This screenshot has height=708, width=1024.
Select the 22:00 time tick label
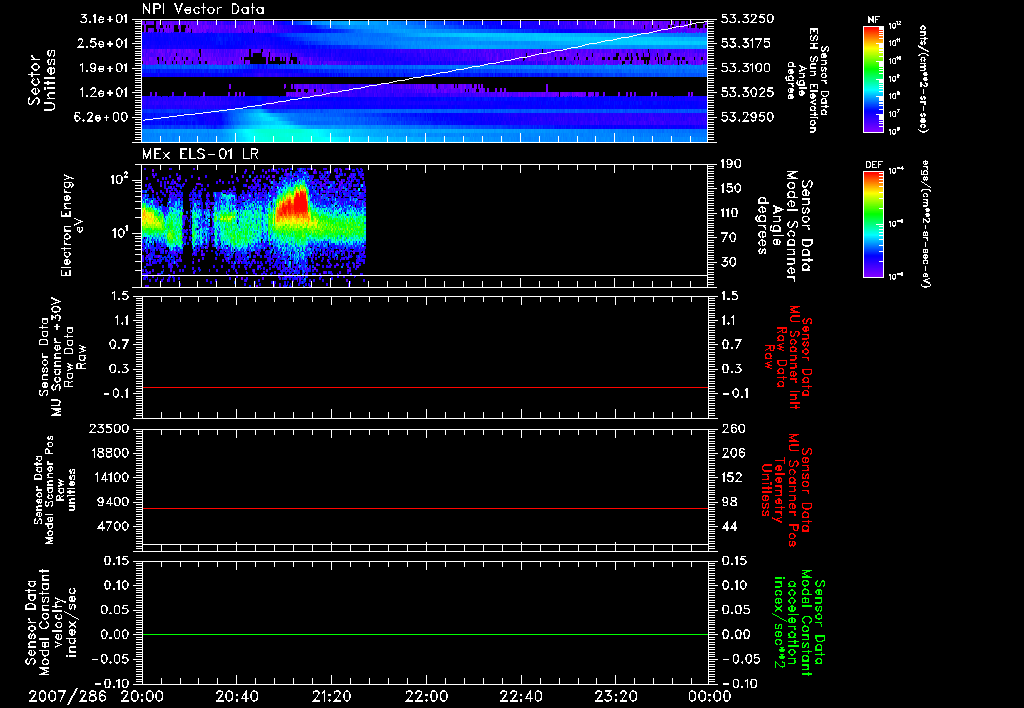426,696
